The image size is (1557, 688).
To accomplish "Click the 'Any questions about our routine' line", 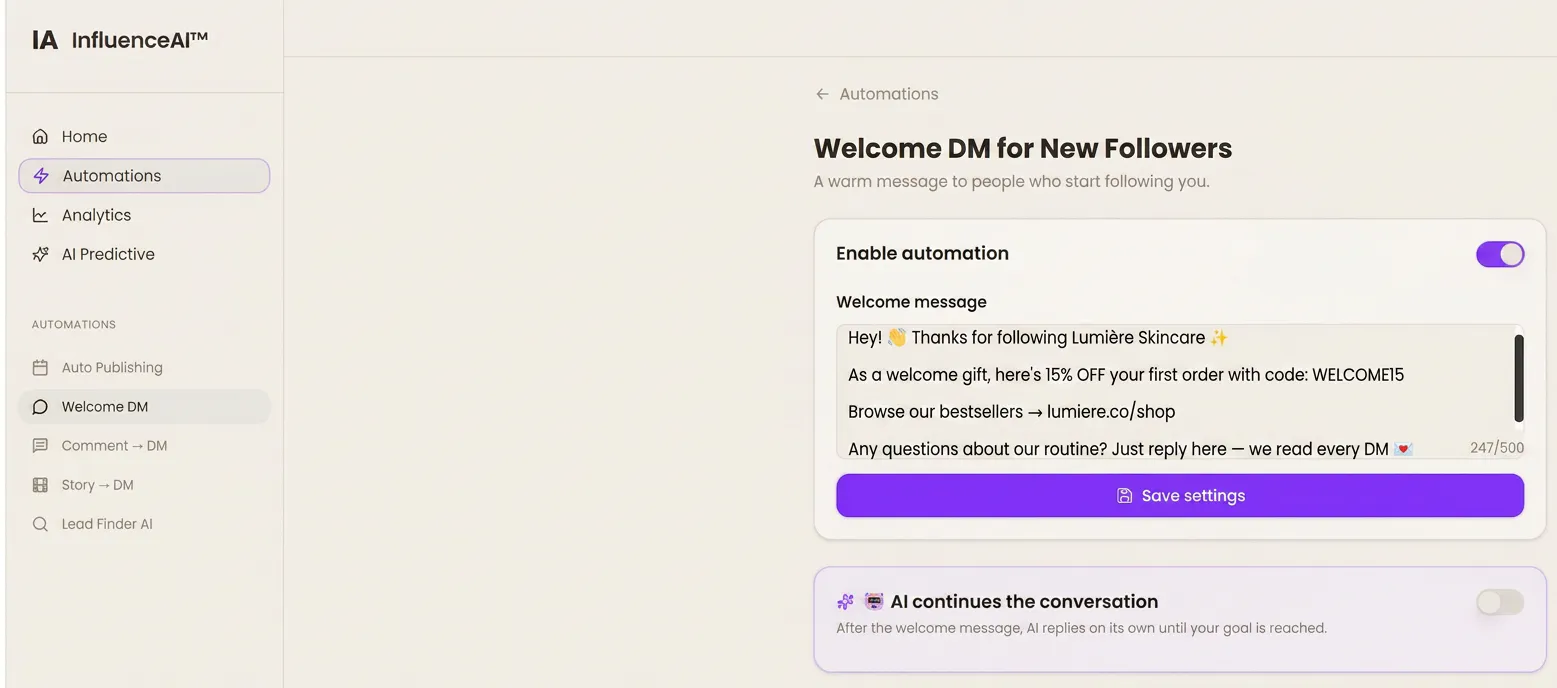I will (1130, 449).
